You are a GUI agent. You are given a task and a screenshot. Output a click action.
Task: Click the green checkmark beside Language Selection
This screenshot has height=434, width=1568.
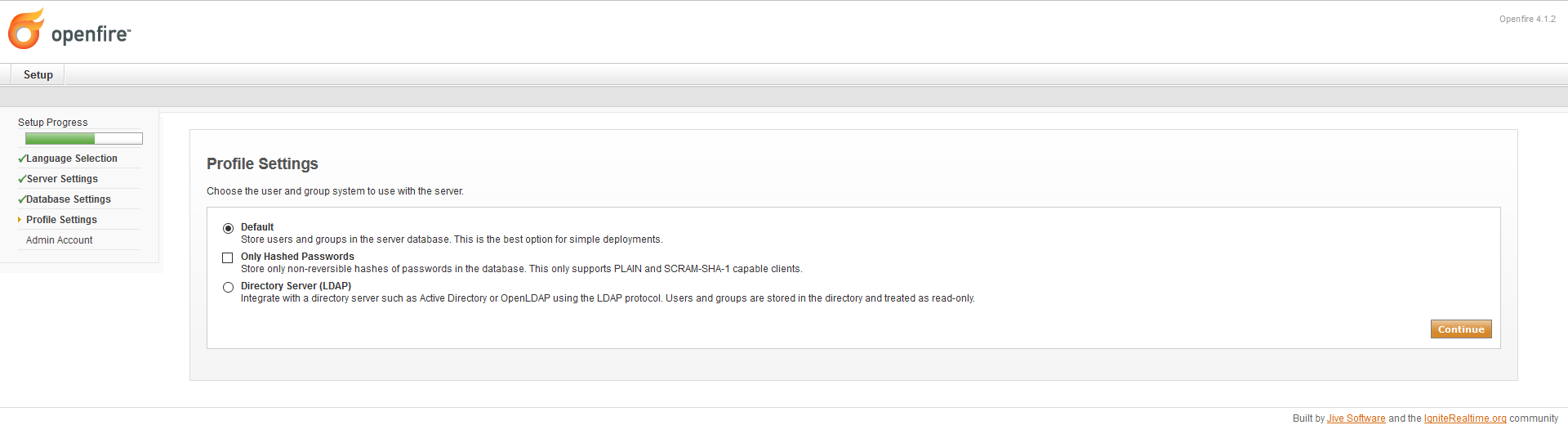point(22,159)
